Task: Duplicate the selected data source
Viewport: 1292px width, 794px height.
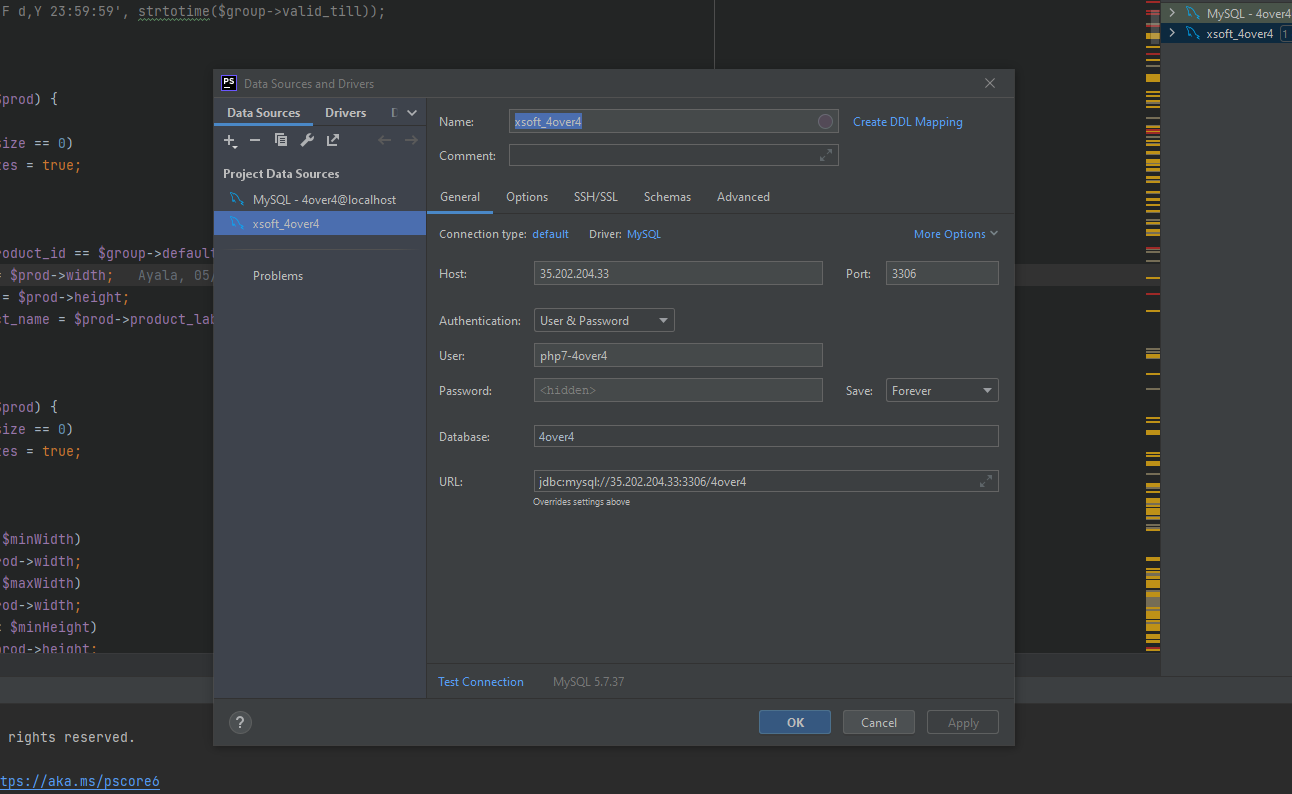Action: tap(281, 141)
